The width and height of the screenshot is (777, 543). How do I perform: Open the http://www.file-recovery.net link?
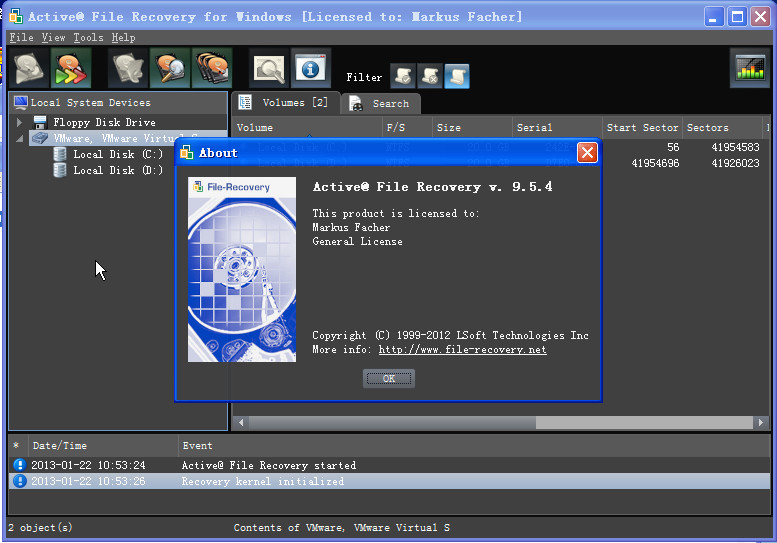pyautogui.click(x=462, y=349)
